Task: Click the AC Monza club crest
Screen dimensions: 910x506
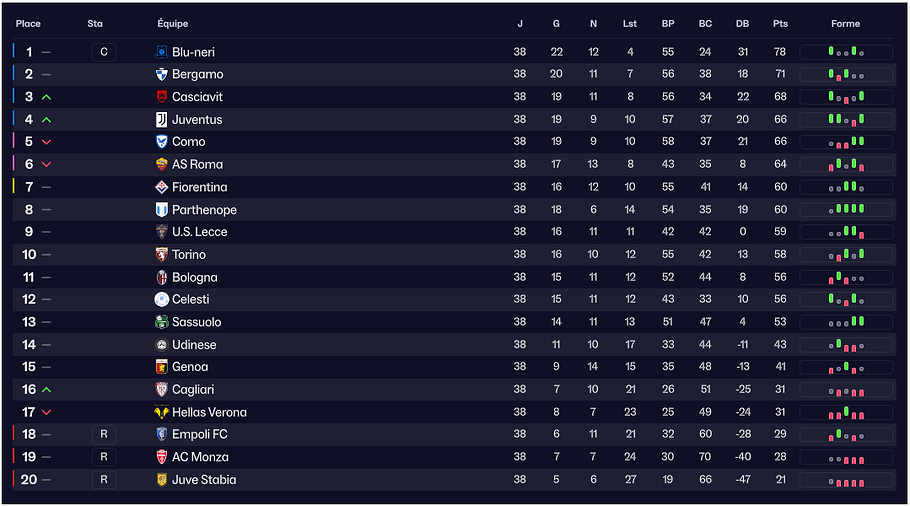Action: pos(162,457)
